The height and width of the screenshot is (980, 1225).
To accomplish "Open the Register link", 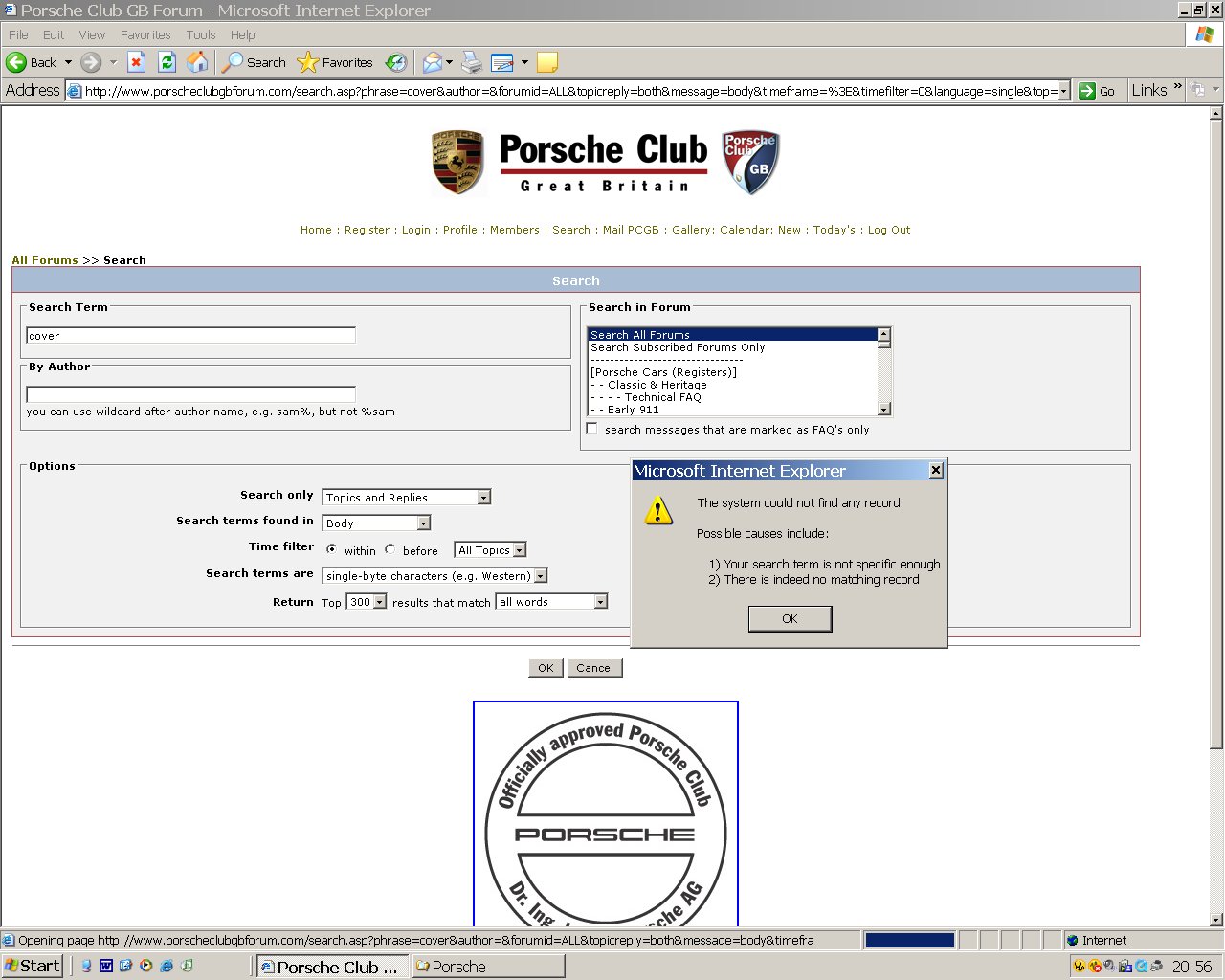I will point(367,230).
